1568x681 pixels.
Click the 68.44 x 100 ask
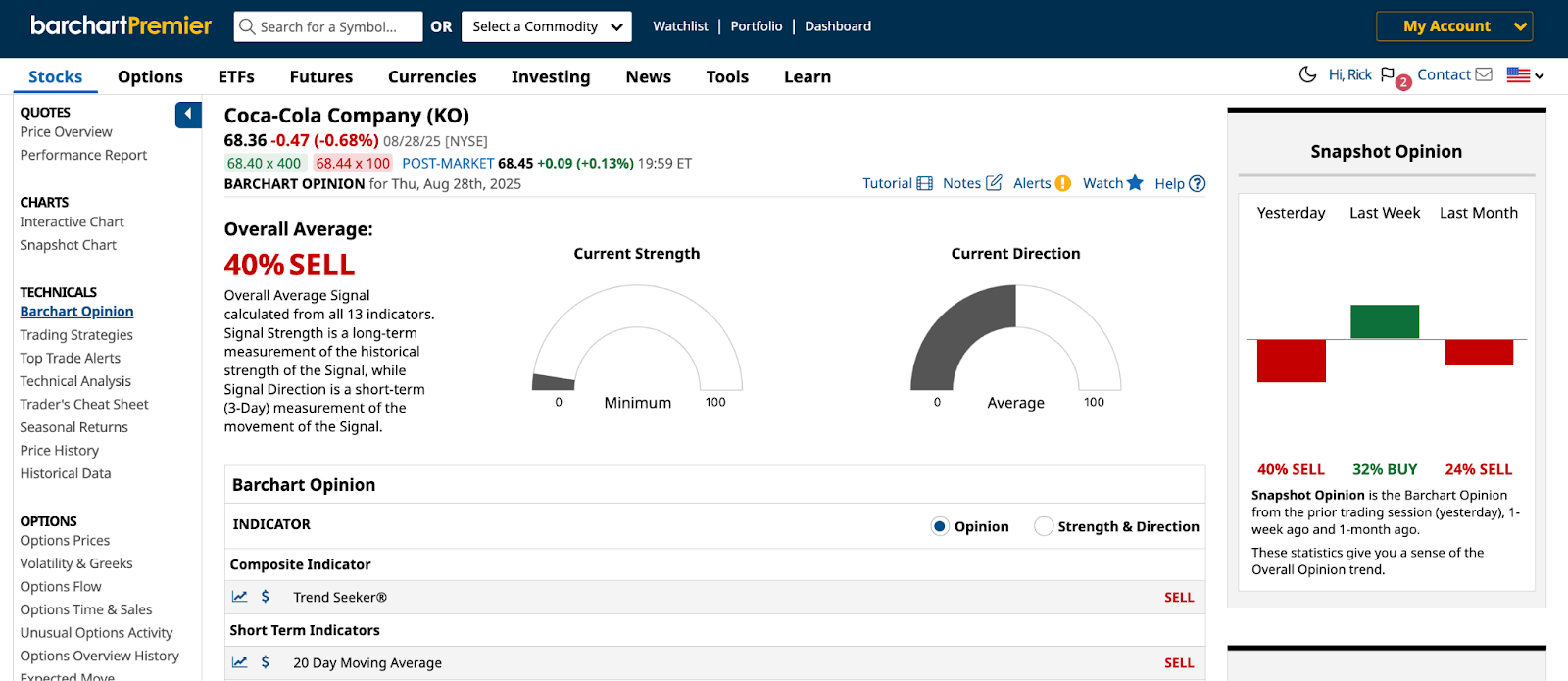click(353, 164)
